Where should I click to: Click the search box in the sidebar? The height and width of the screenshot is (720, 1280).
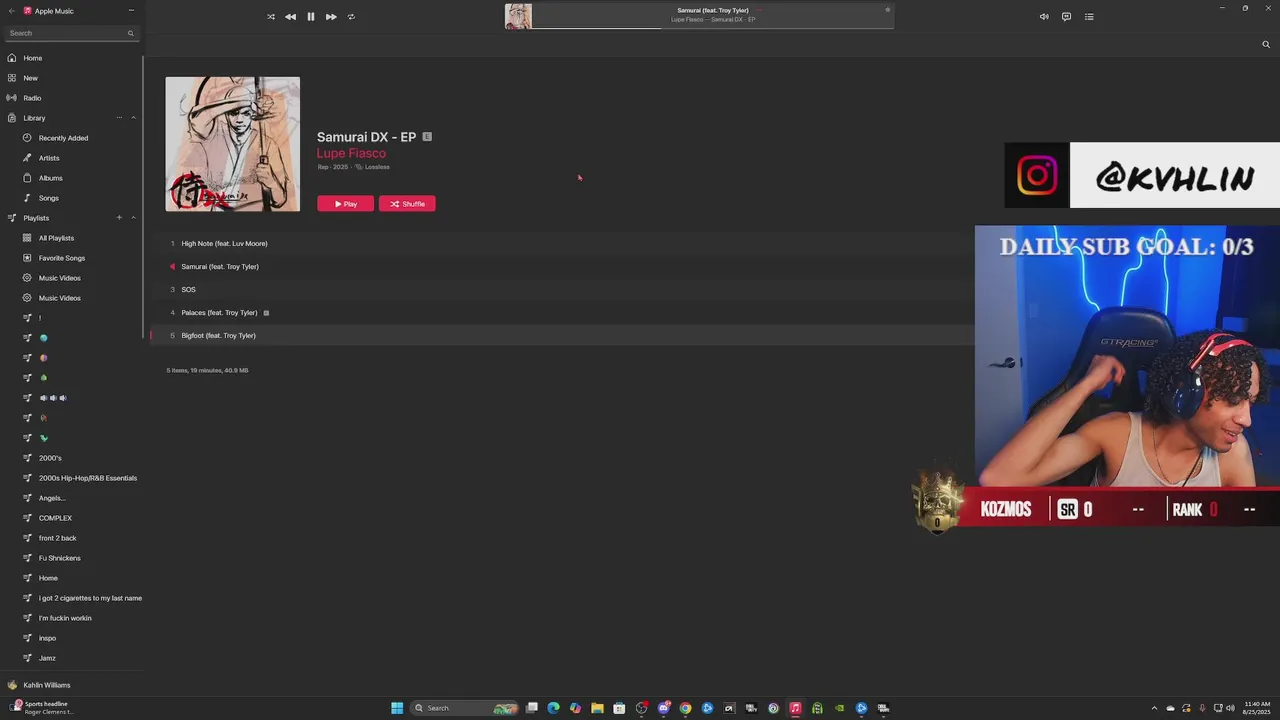(70, 33)
